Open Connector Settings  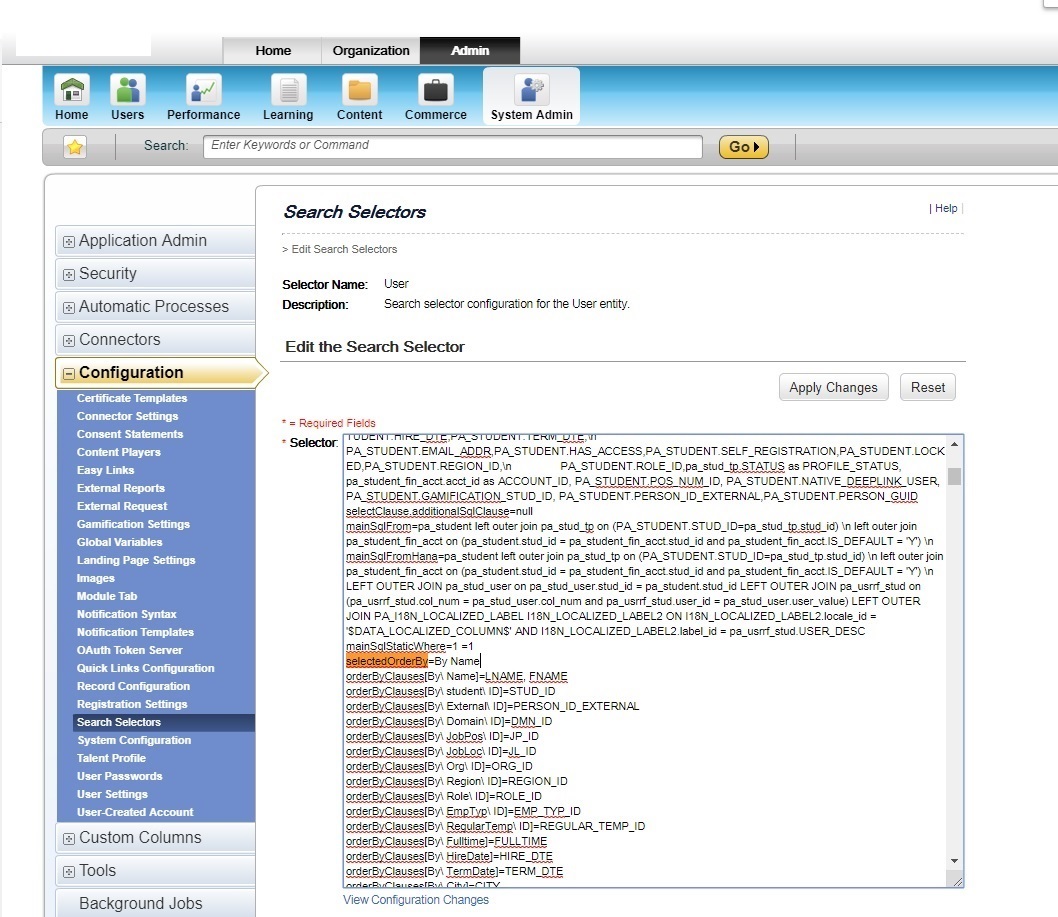[128, 416]
